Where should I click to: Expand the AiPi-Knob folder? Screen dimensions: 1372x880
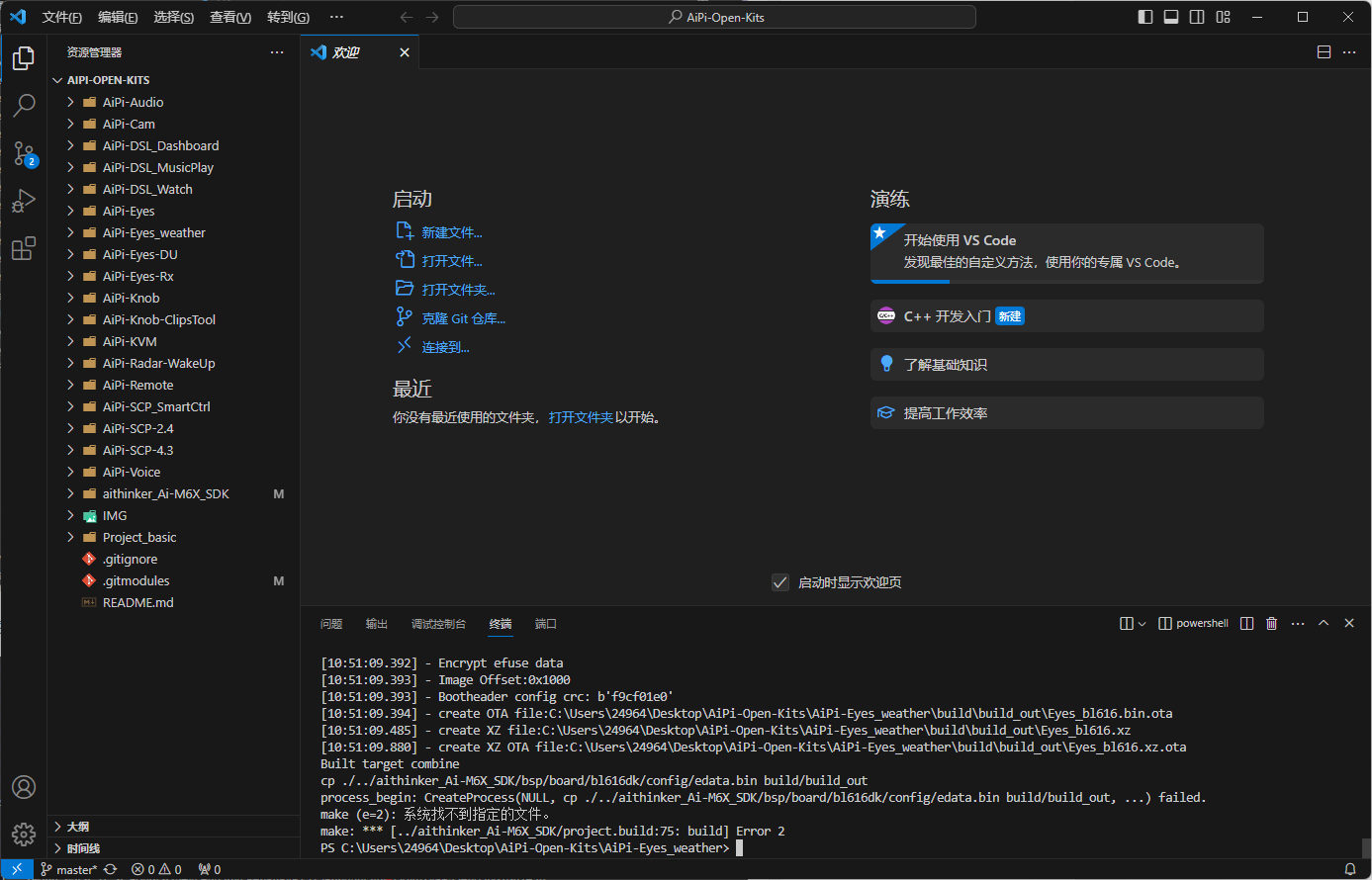coord(173,298)
